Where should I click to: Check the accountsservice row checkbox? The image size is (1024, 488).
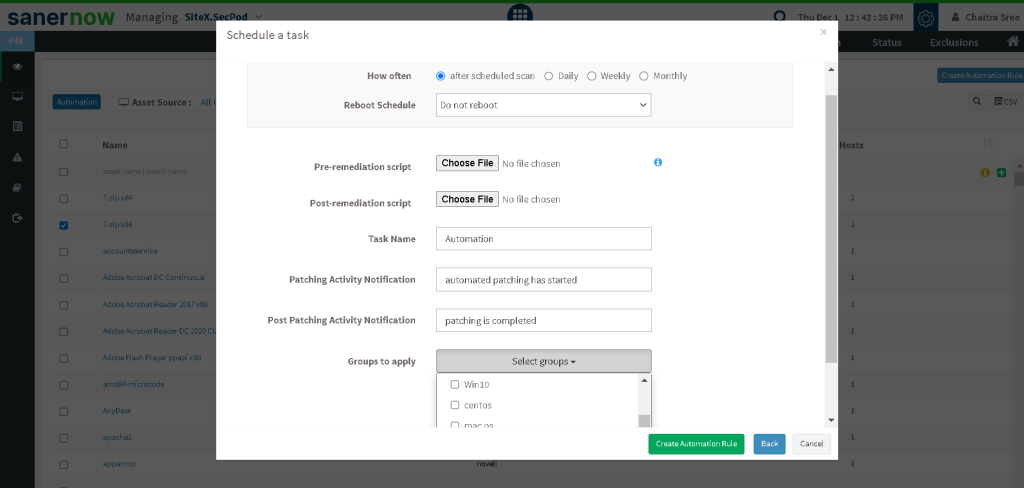click(x=63, y=252)
